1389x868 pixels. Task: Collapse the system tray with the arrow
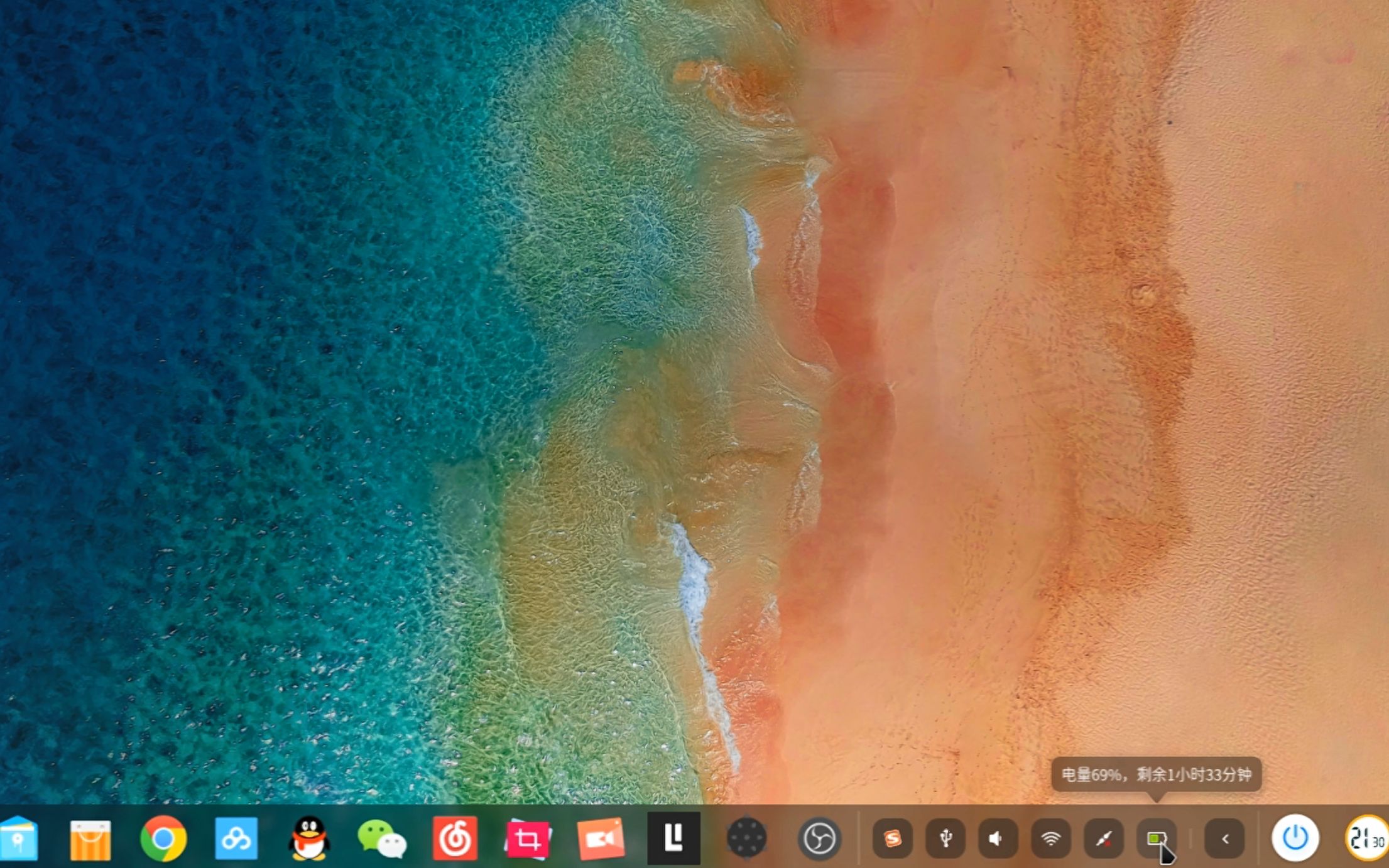pyautogui.click(x=1224, y=838)
